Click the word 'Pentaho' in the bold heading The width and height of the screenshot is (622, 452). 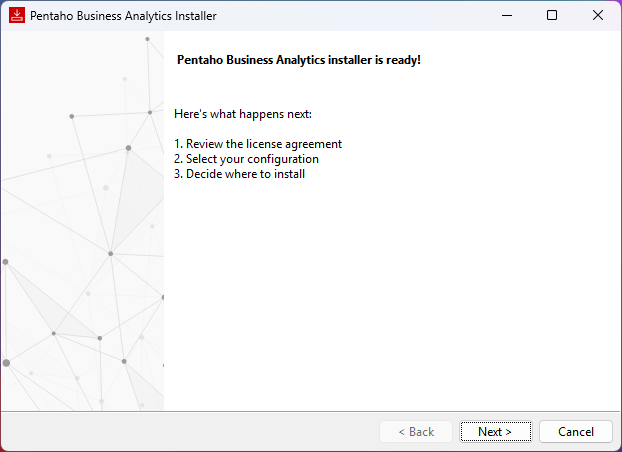point(199,60)
